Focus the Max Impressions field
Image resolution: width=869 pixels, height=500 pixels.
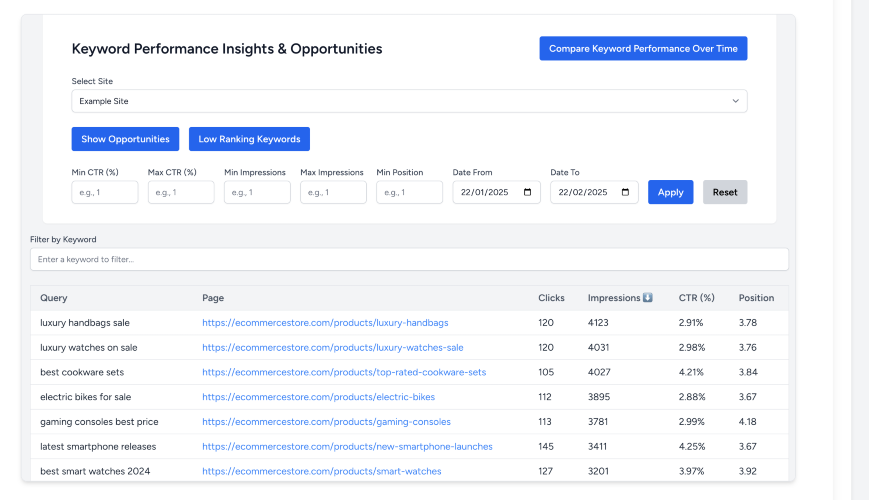[333, 192]
